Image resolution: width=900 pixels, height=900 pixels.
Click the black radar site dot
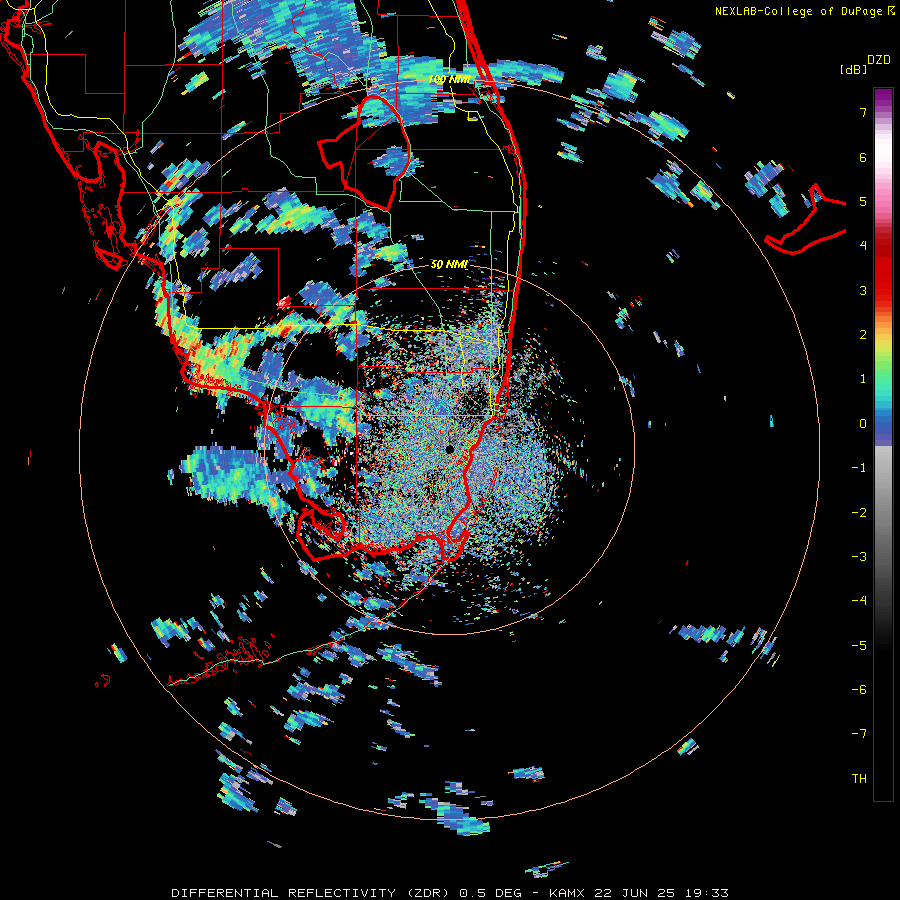(449, 449)
